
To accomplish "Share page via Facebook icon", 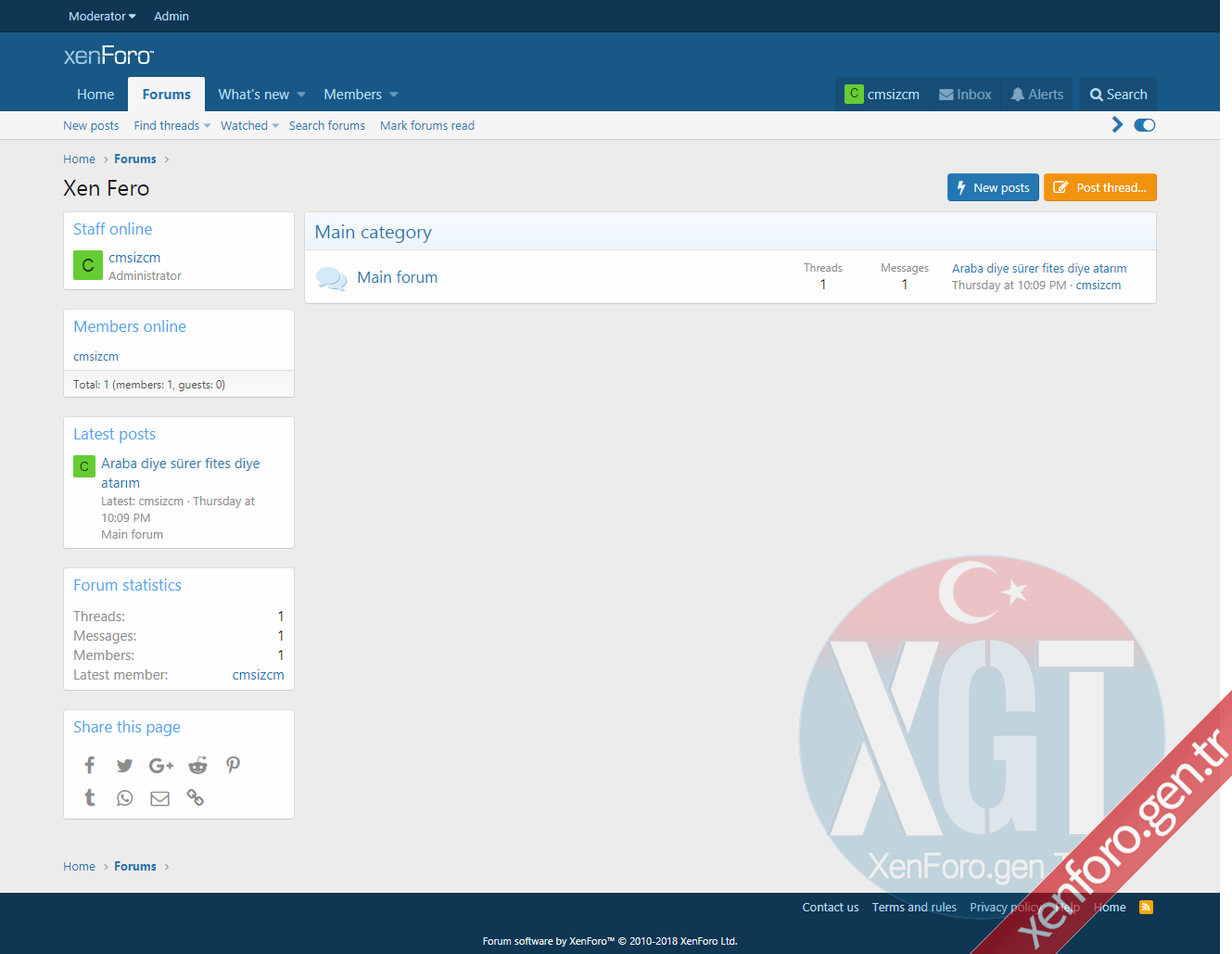I will point(90,765).
